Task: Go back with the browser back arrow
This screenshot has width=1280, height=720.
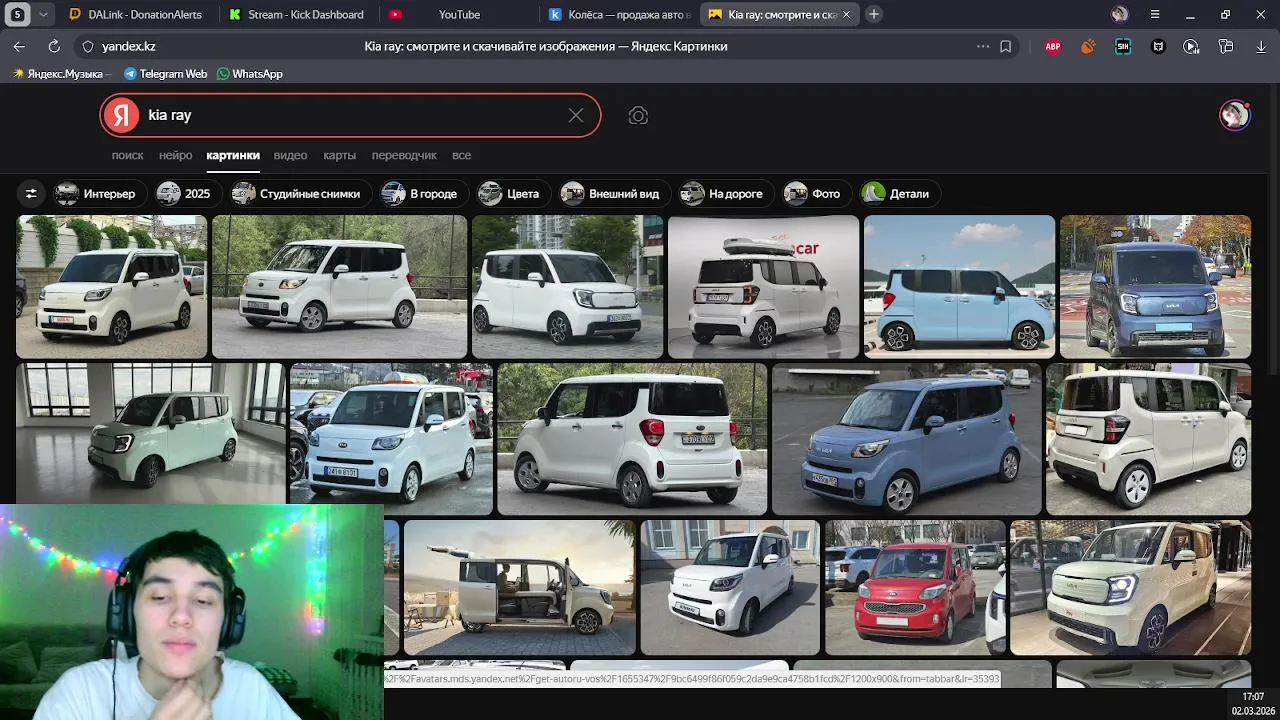Action: 19,46
